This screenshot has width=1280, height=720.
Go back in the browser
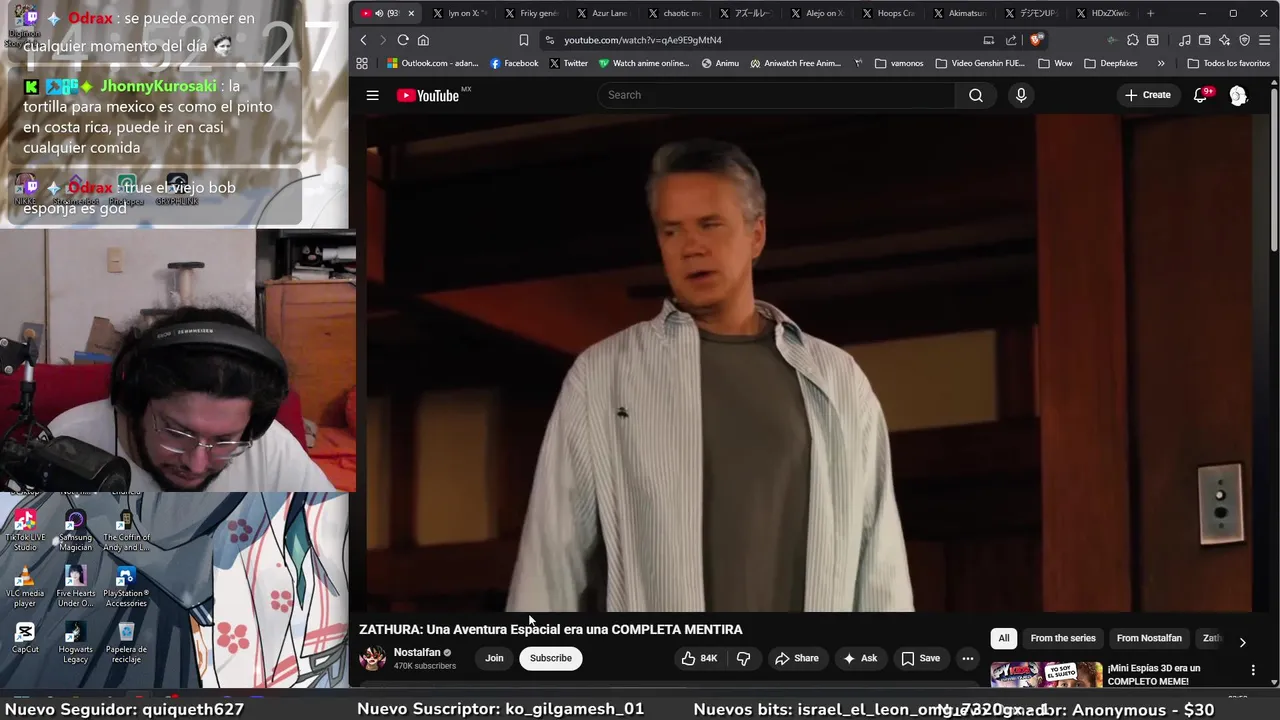[363, 40]
